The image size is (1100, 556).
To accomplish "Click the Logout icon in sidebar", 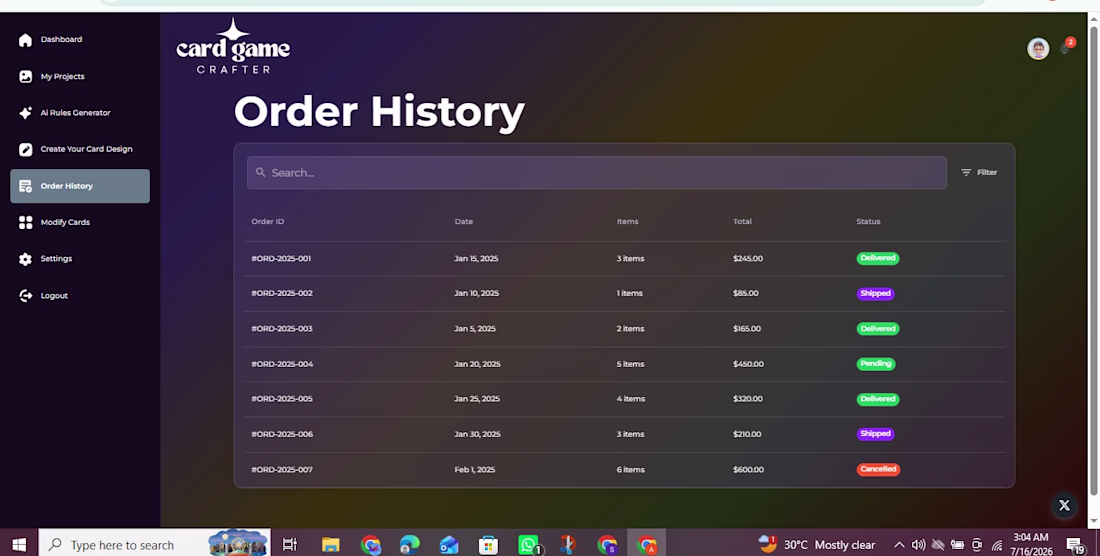I will 25,296.
